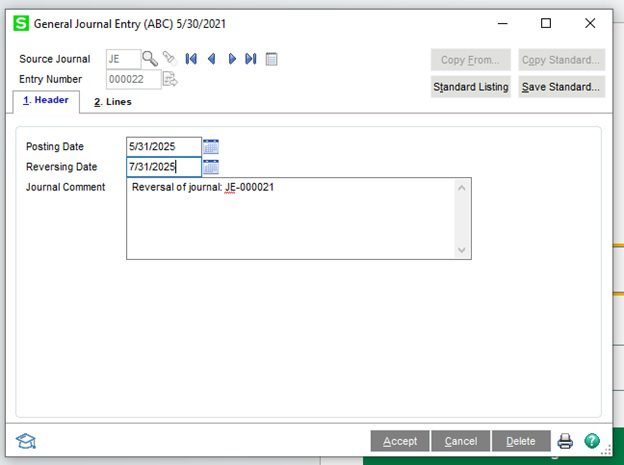Open Standard Listing
The width and height of the screenshot is (624, 465).
click(x=470, y=87)
